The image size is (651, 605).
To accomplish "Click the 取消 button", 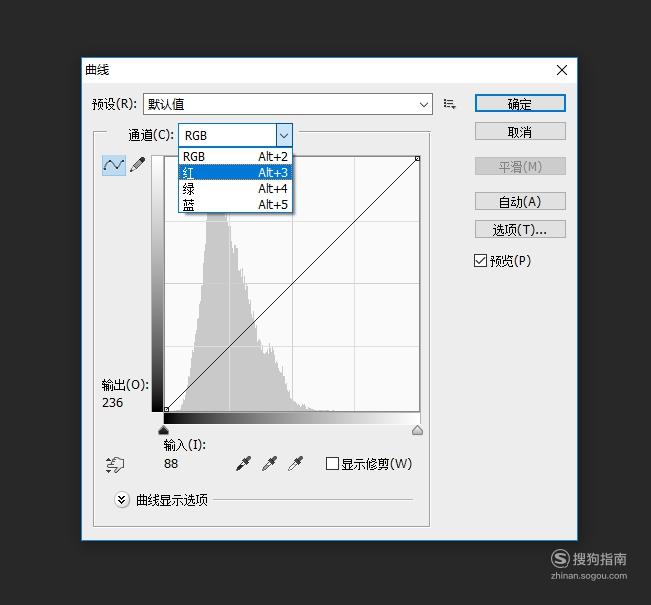I will click(520, 132).
